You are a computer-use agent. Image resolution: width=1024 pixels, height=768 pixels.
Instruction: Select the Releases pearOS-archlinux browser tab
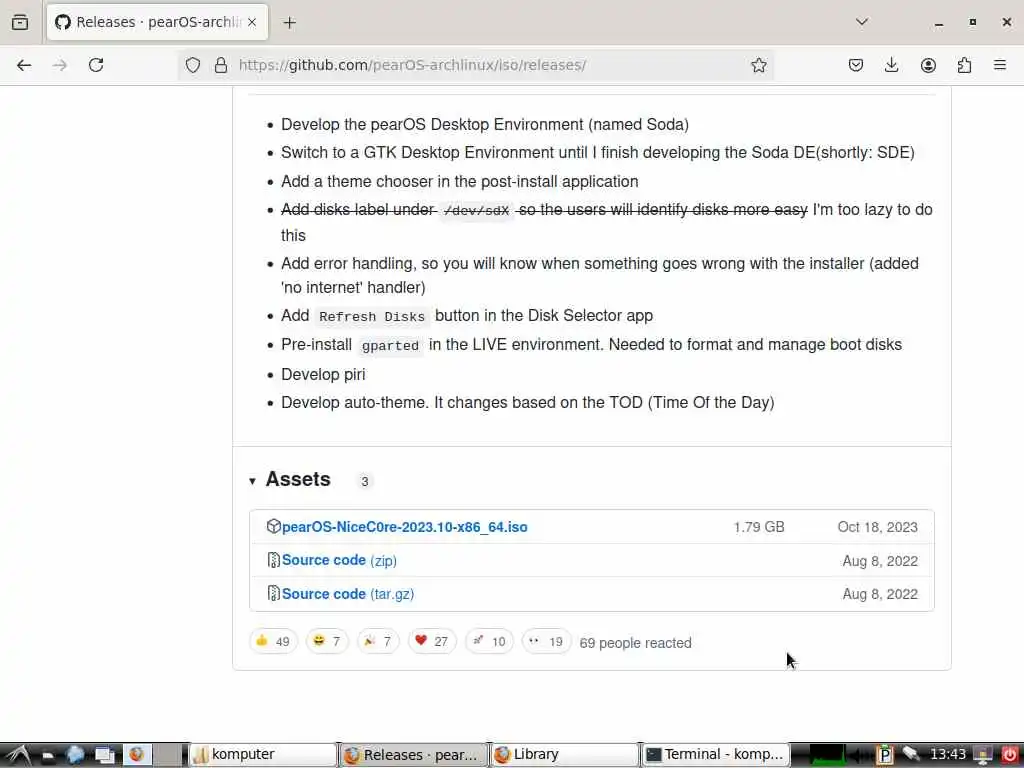[157, 22]
